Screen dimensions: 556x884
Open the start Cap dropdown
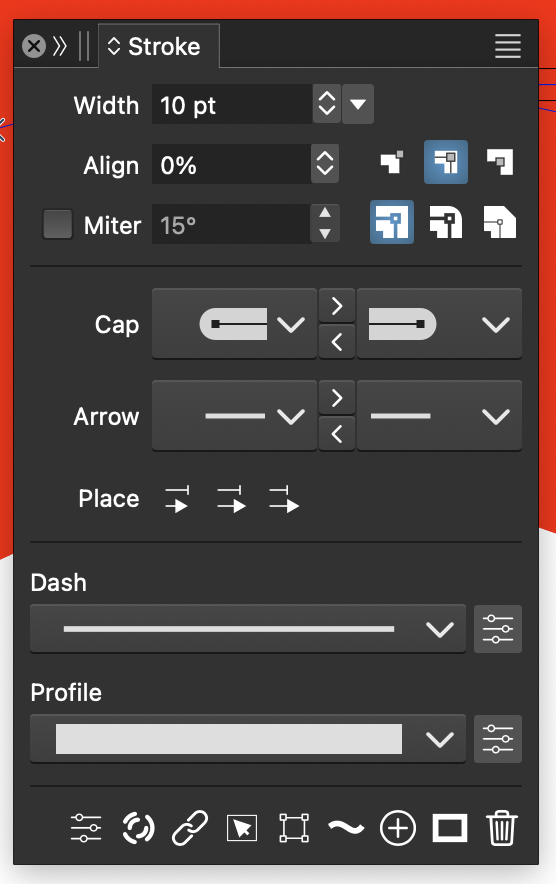[235, 324]
